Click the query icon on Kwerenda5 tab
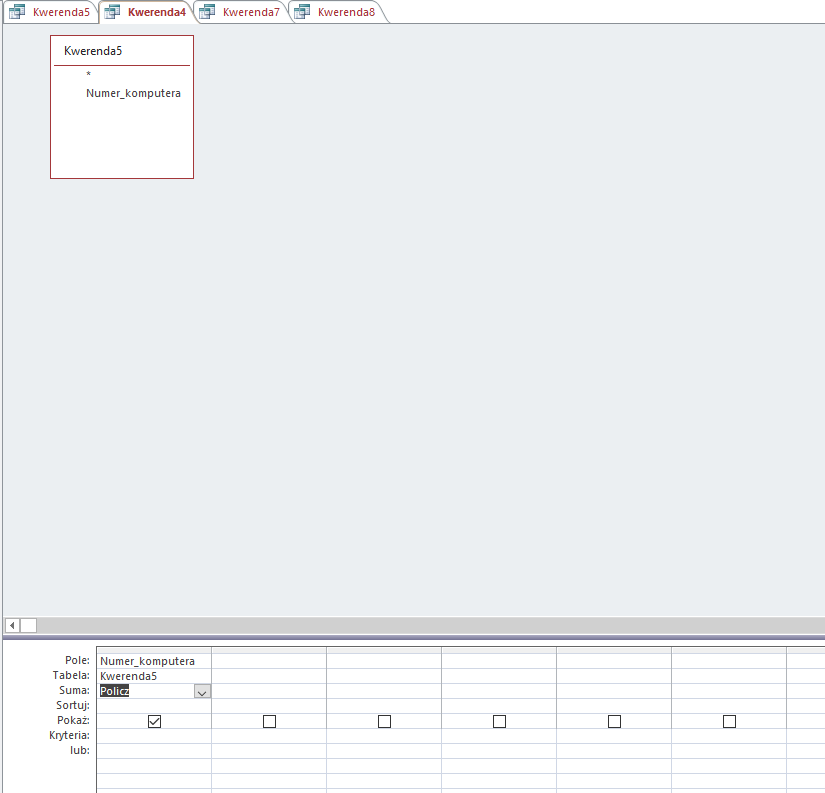 pos(17,12)
